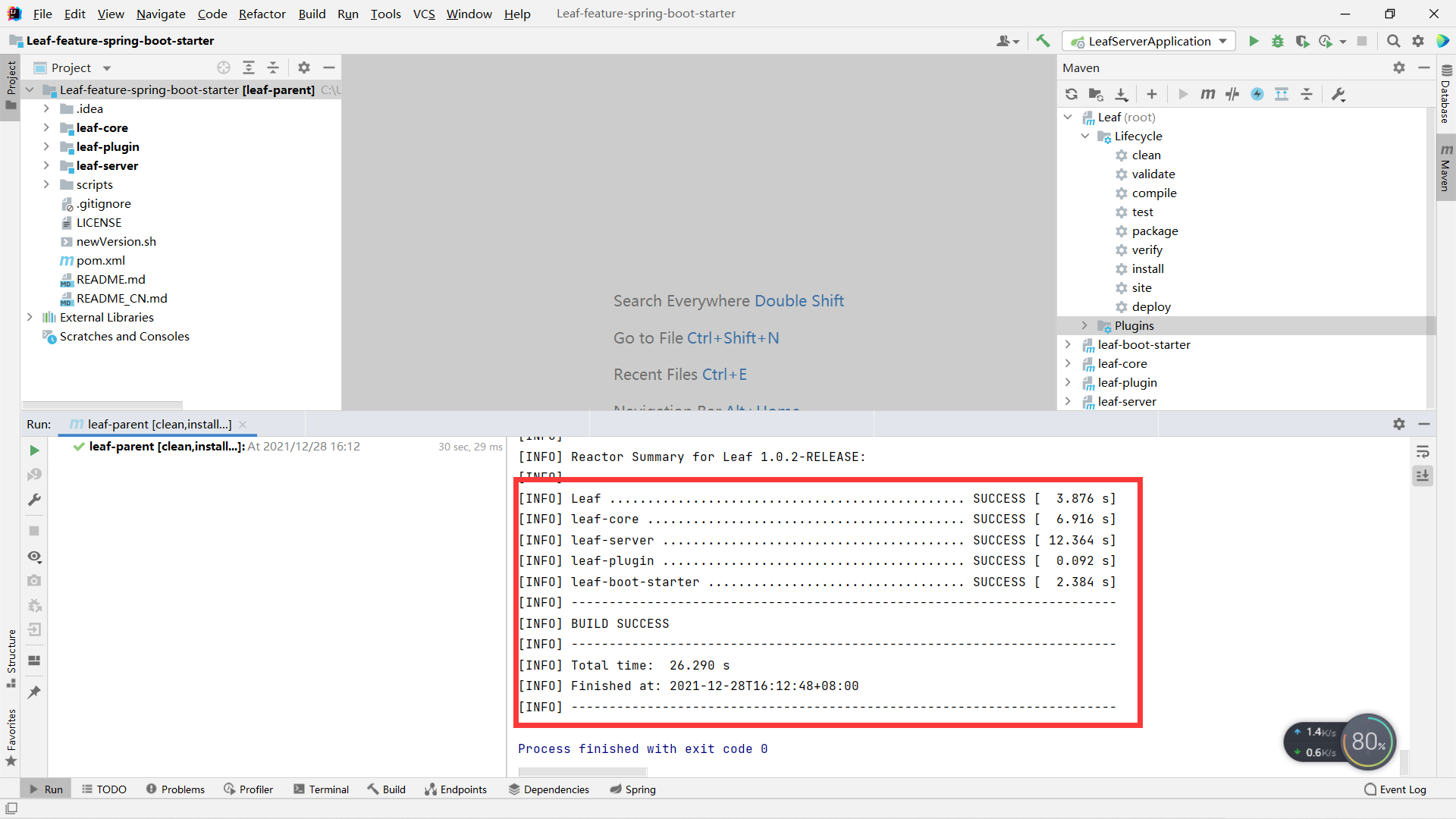The height and width of the screenshot is (819, 1456).
Task: Open the Event Log
Action: point(1395,789)
